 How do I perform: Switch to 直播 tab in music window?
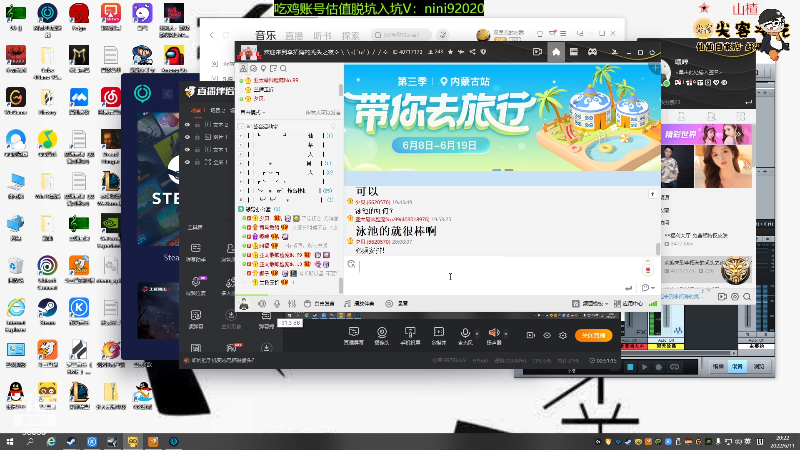[x=294, y=36]
